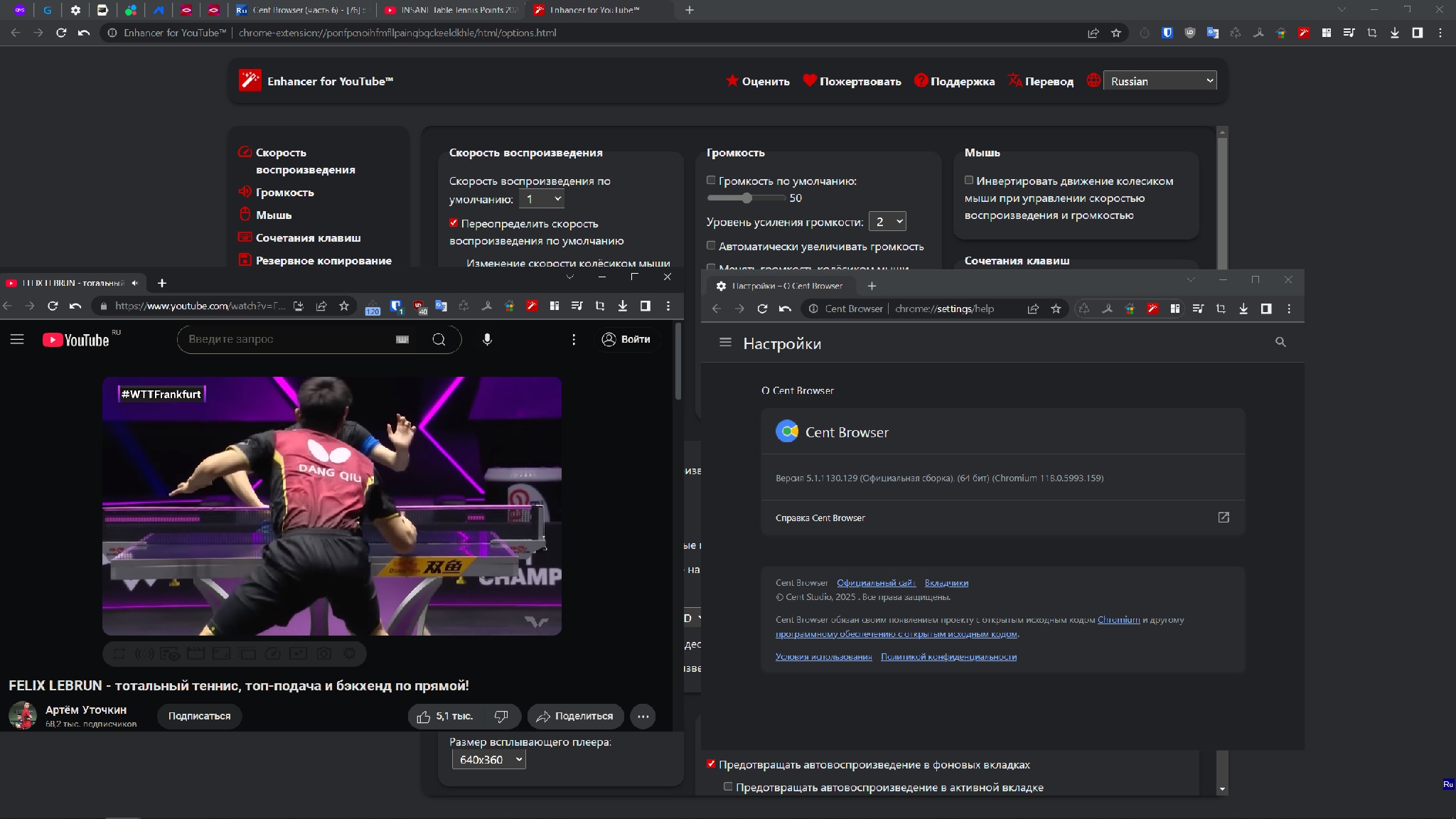
Task: Click Подписаться on Артём Уточкин channel
Action: 199,716
